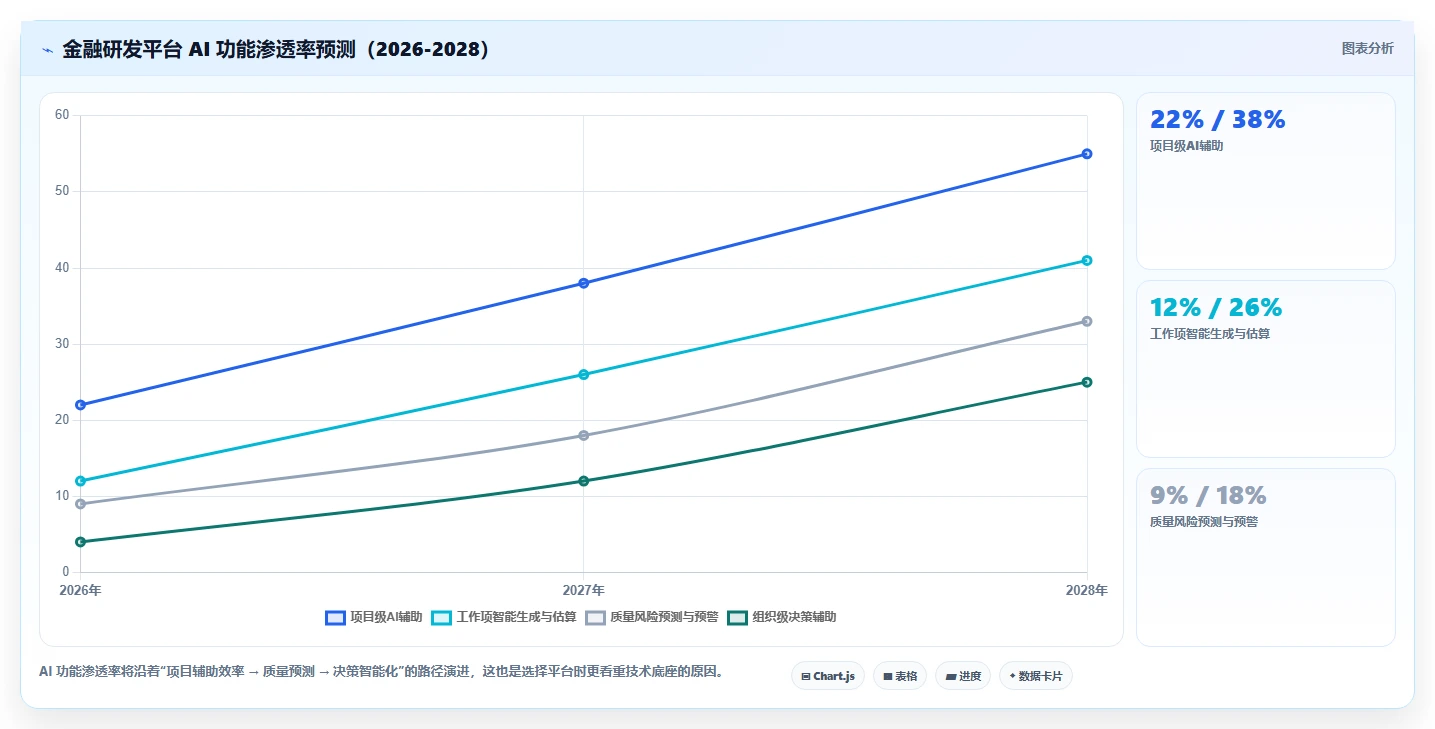The height and width of the screenshot is (729, 1435).
Task: Click the 2028年 x-axis label
Action: [1087, 591]
